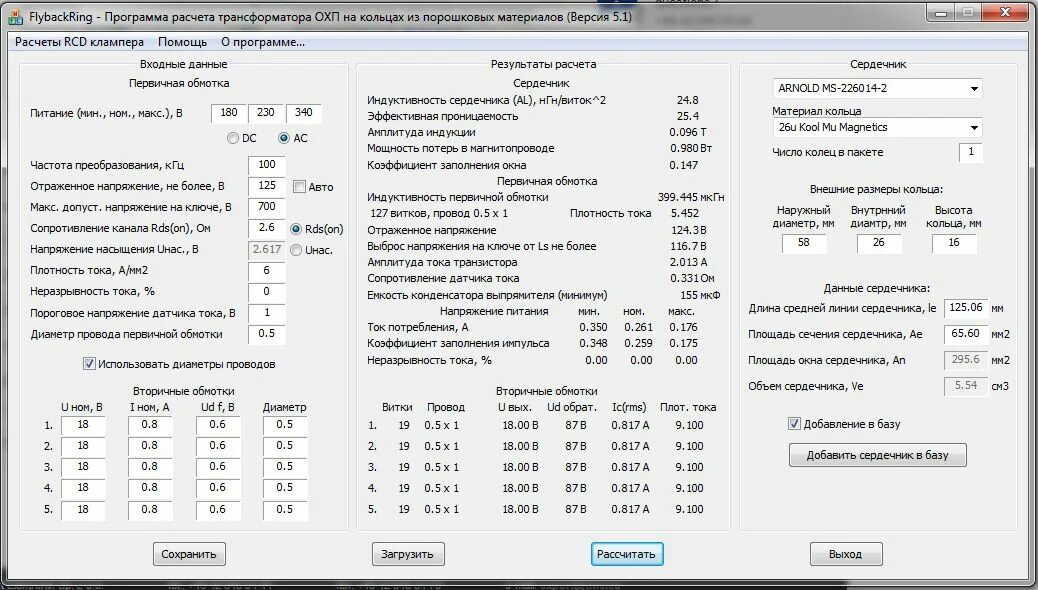1038x590 pixels.
Task: Close the FlybackRing window
Action: tap(1004, 13)
